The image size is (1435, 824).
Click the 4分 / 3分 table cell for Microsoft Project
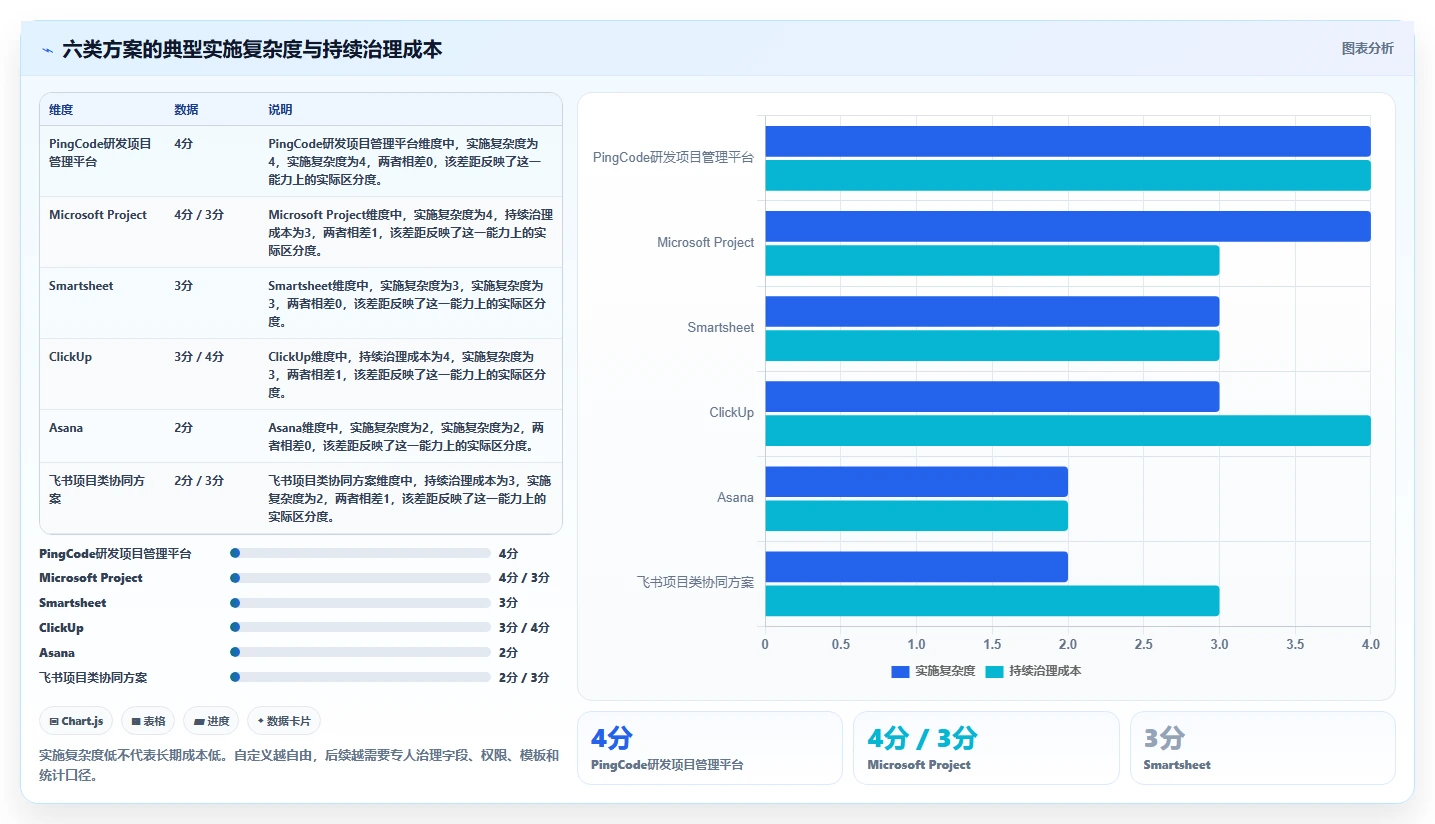[199, 215]
